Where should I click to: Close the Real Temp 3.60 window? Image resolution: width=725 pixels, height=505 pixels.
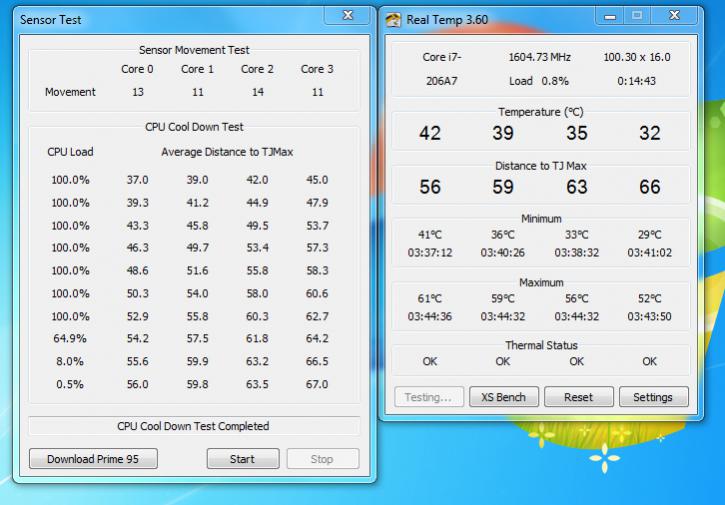[x=674, y=16]
